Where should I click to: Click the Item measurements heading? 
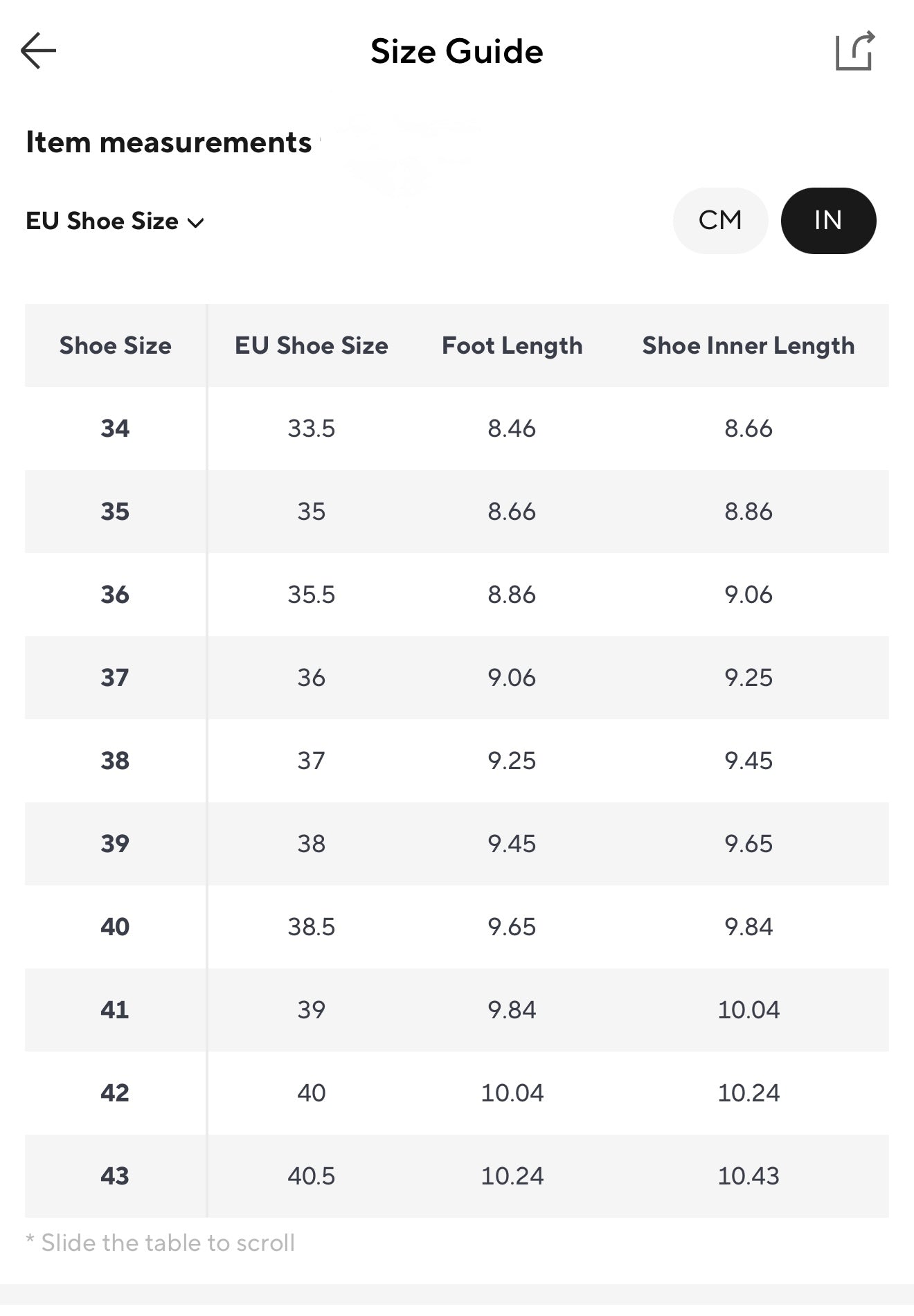[x=168, y=142]
